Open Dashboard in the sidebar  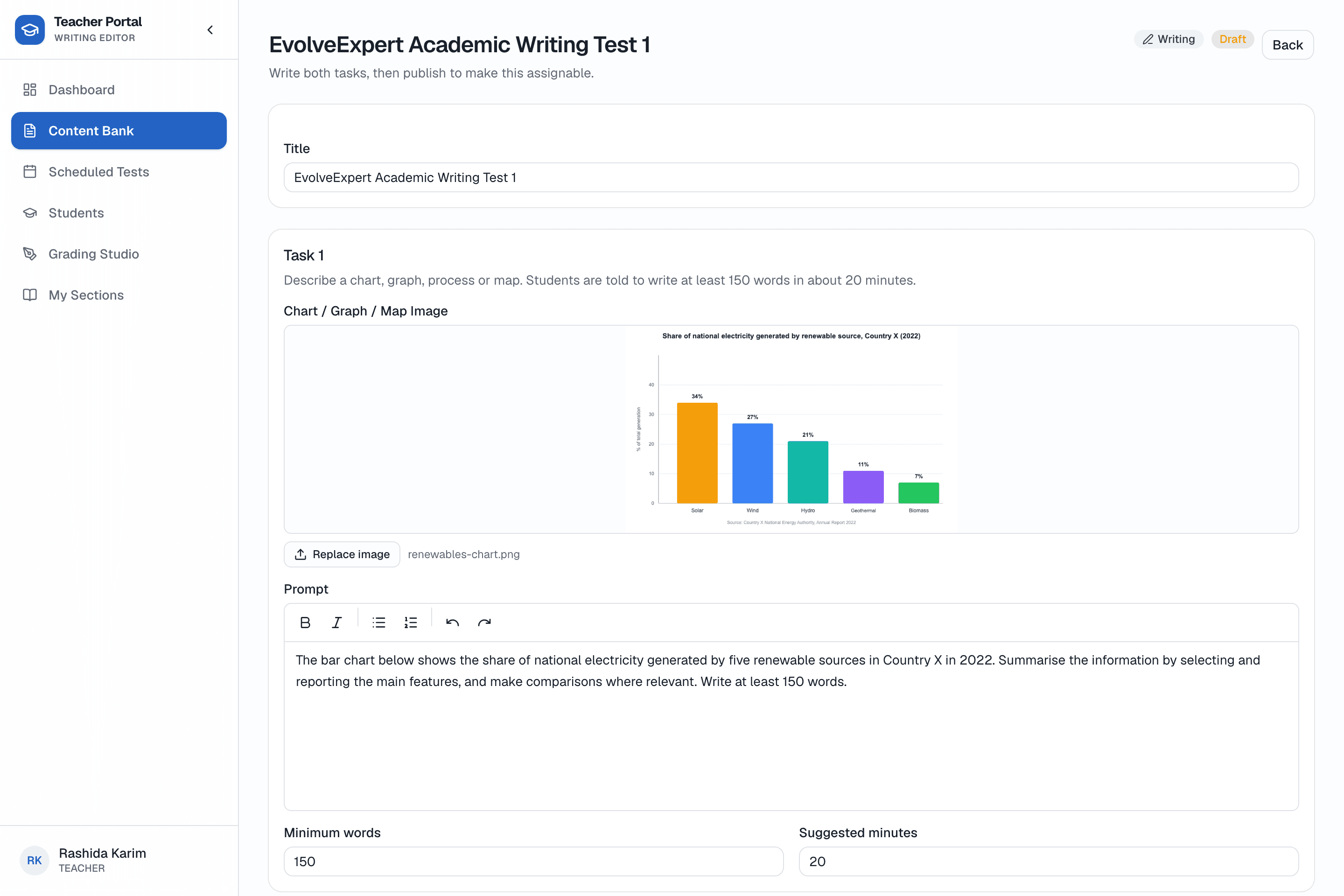point(119,90)
